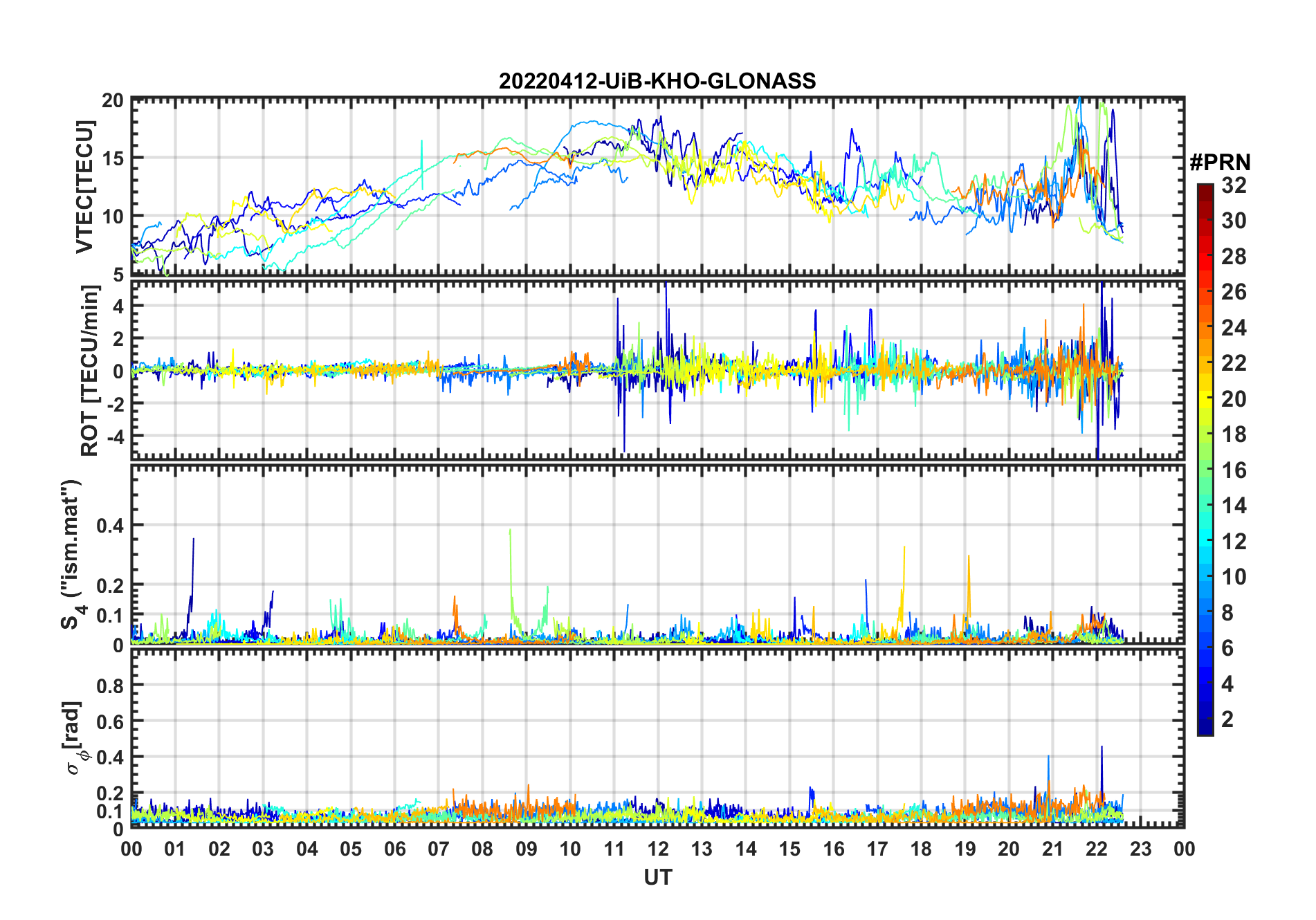Click colorbar tick label 28
The height and width of the screenshot is (920, 1316).
pyautogui.click(x=1234, y=257)
